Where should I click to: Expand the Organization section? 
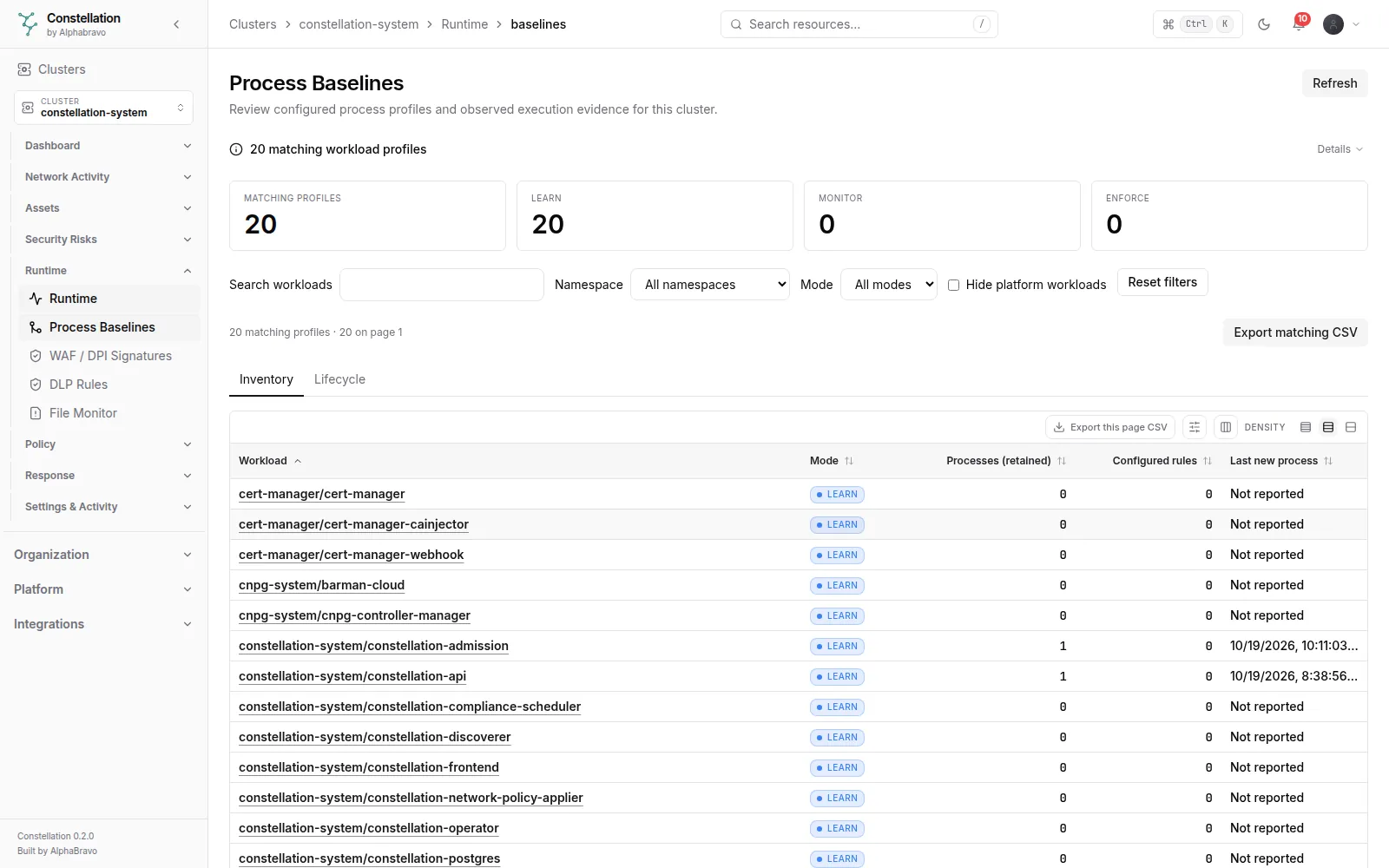pyautogui.click(x=102, y=555)
